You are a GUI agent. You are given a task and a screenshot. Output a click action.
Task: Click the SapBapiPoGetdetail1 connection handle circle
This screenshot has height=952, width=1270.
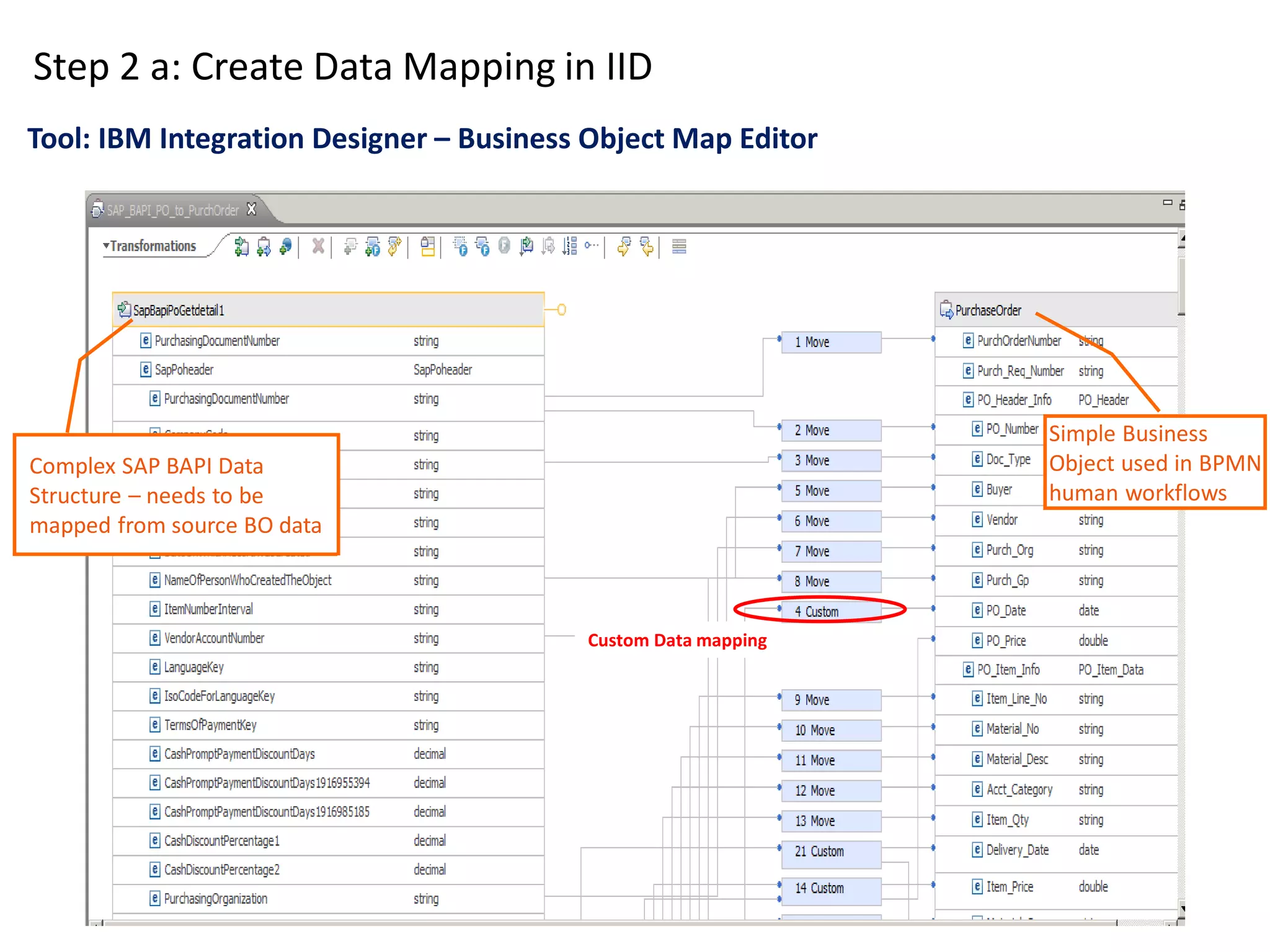click(x=562, y=309)
